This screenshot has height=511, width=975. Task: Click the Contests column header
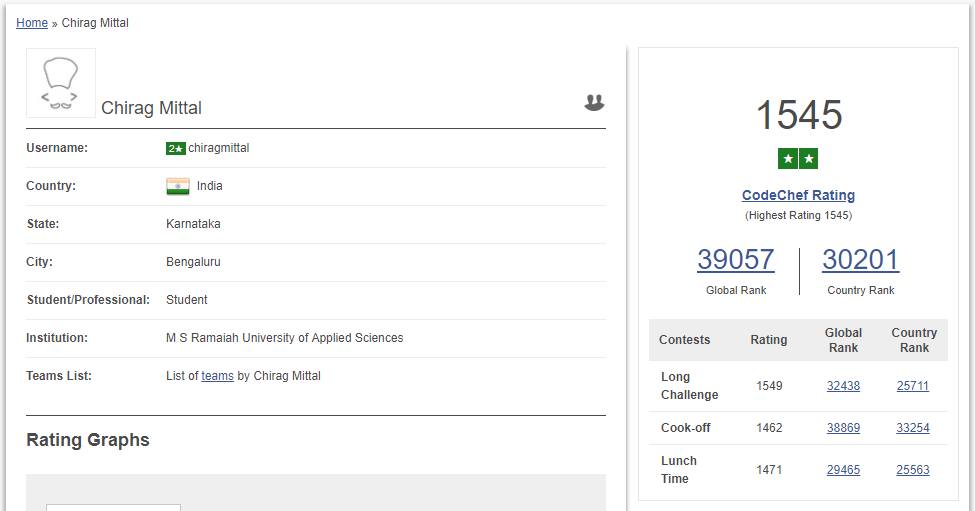(684, 340)
